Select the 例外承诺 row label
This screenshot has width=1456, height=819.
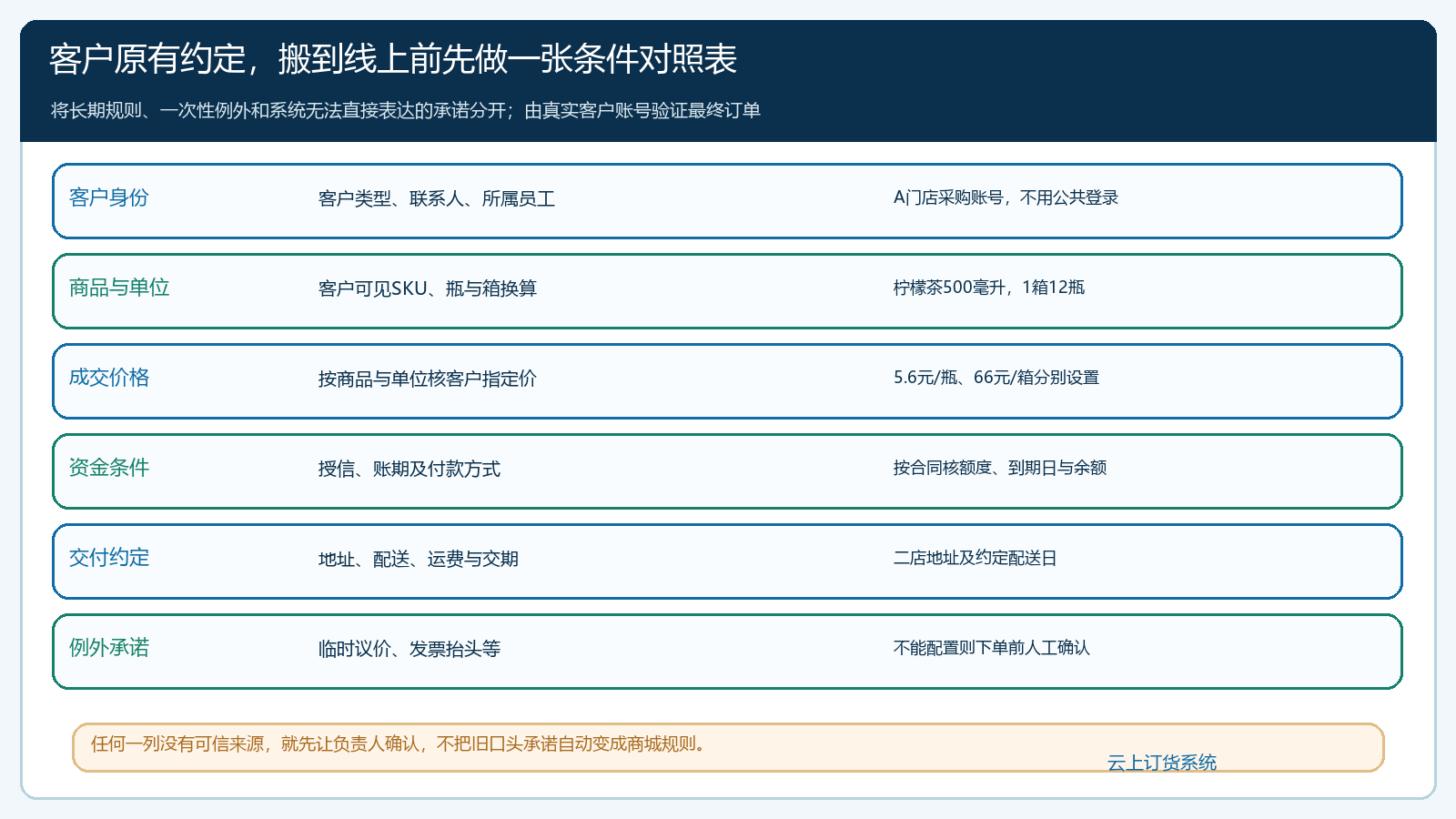coord(109,648)
